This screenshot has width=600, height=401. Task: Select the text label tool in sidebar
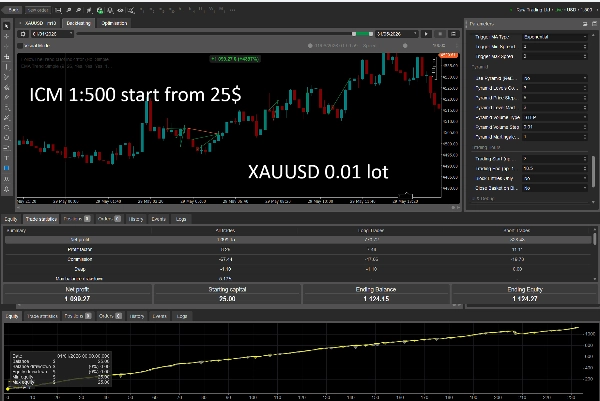7,158
